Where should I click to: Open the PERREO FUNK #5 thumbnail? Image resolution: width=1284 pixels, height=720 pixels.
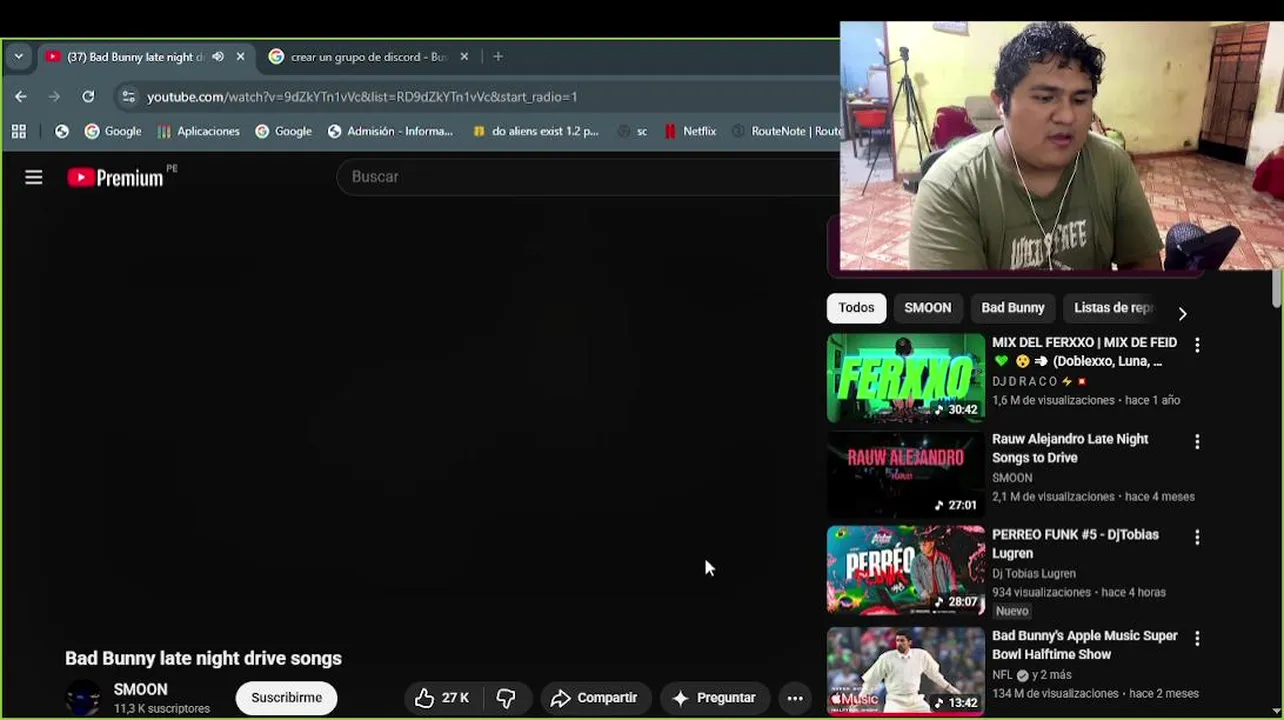(x=906, y=571)
